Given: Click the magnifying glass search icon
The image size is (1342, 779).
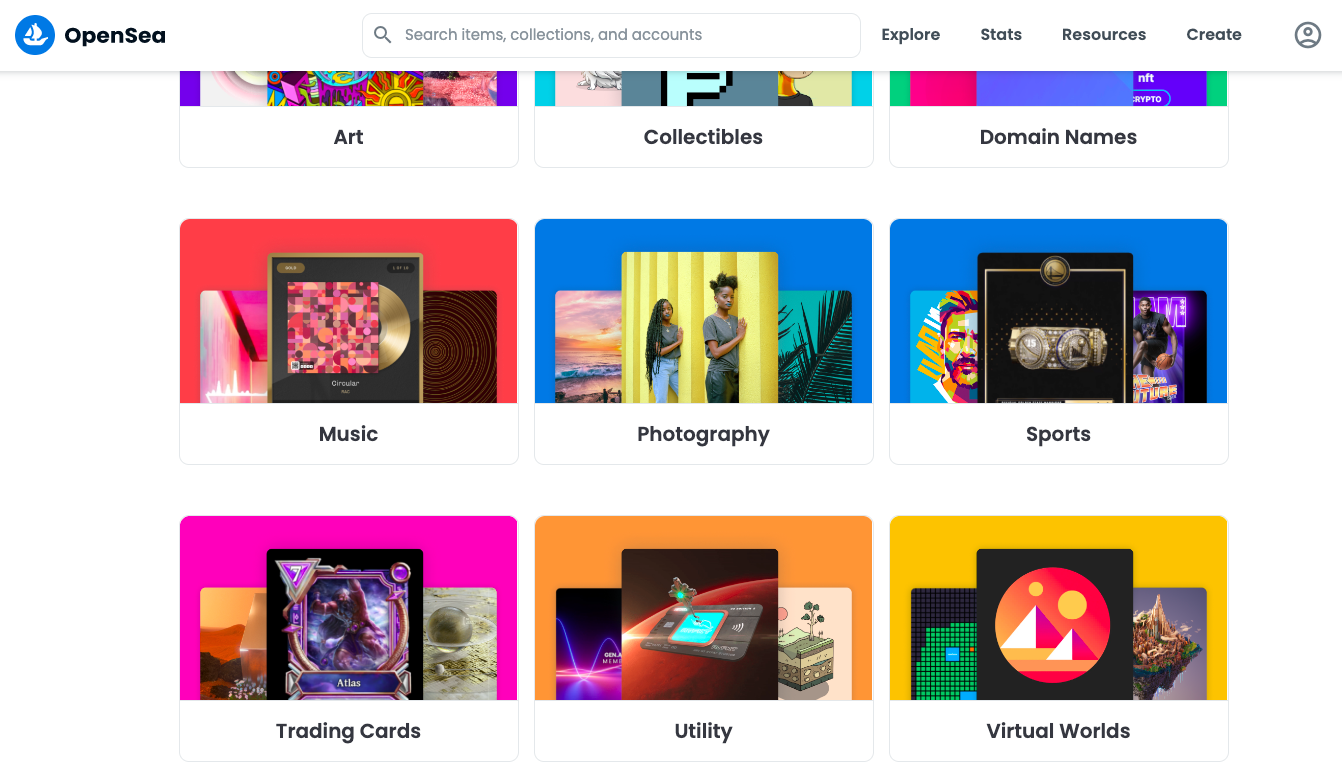Looking at the screenshot, I should click(382, 35).
